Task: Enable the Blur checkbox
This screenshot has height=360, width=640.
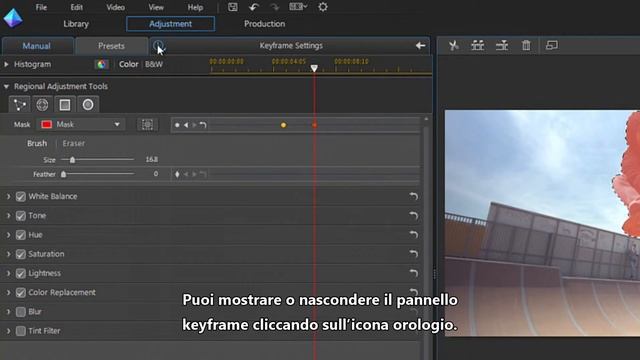Action: [x=20, y=312]
